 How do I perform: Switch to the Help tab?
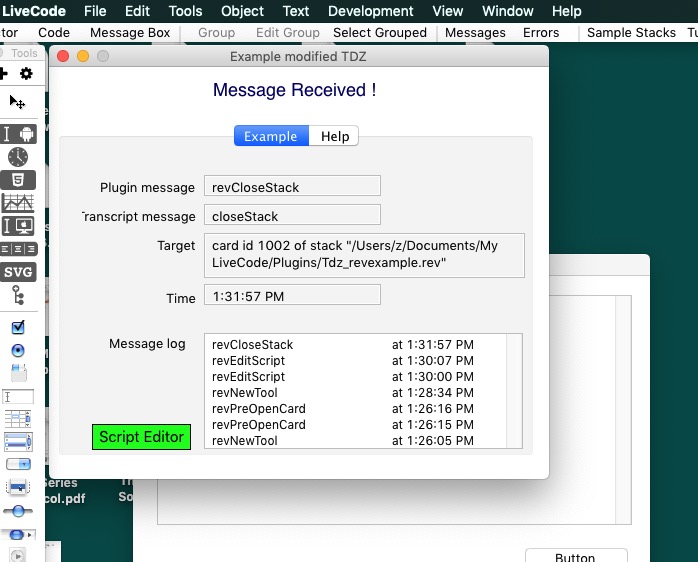pos(335,136)
